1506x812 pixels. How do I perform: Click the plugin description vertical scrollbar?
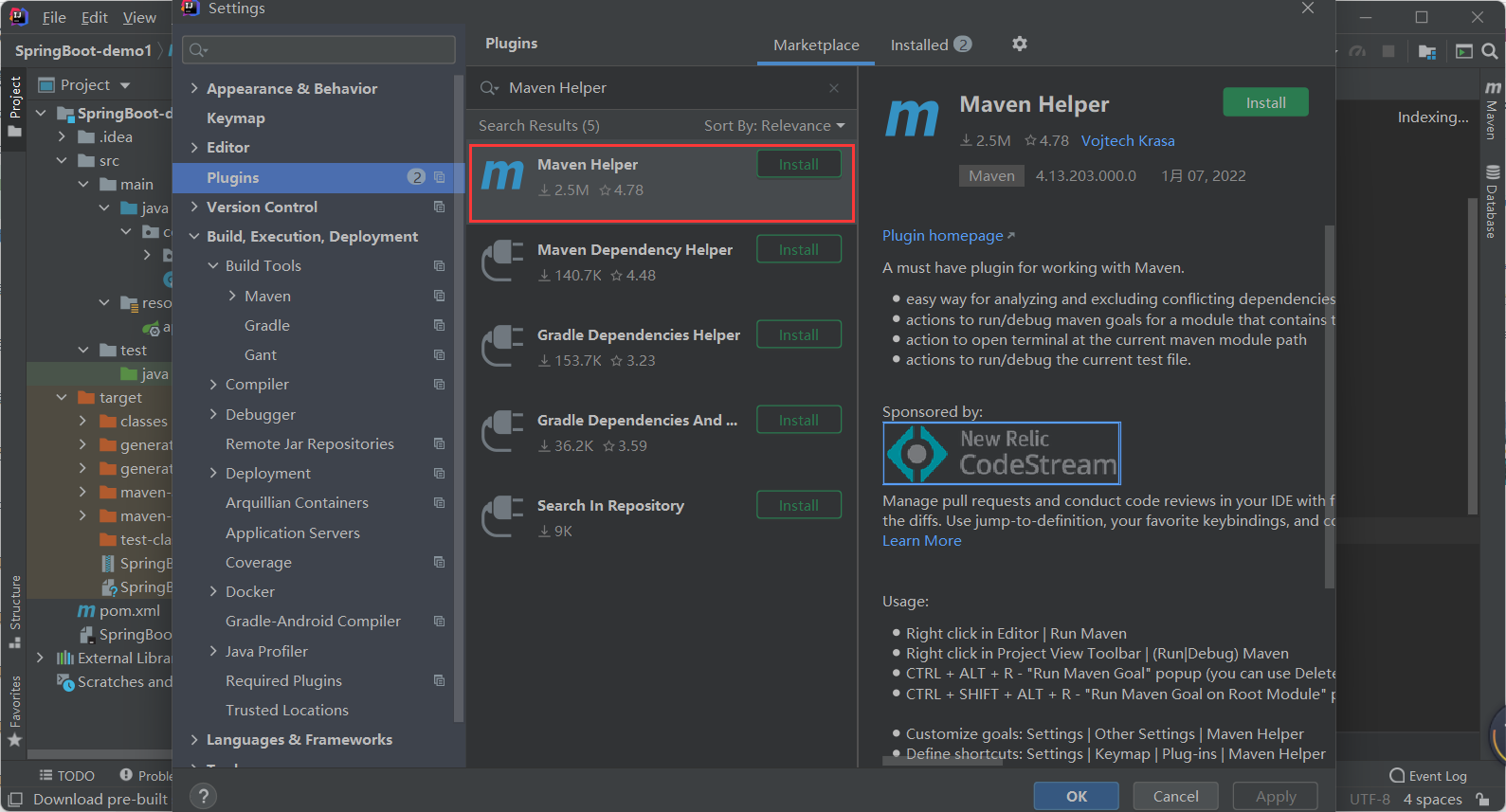click(x=1329, y=407)
